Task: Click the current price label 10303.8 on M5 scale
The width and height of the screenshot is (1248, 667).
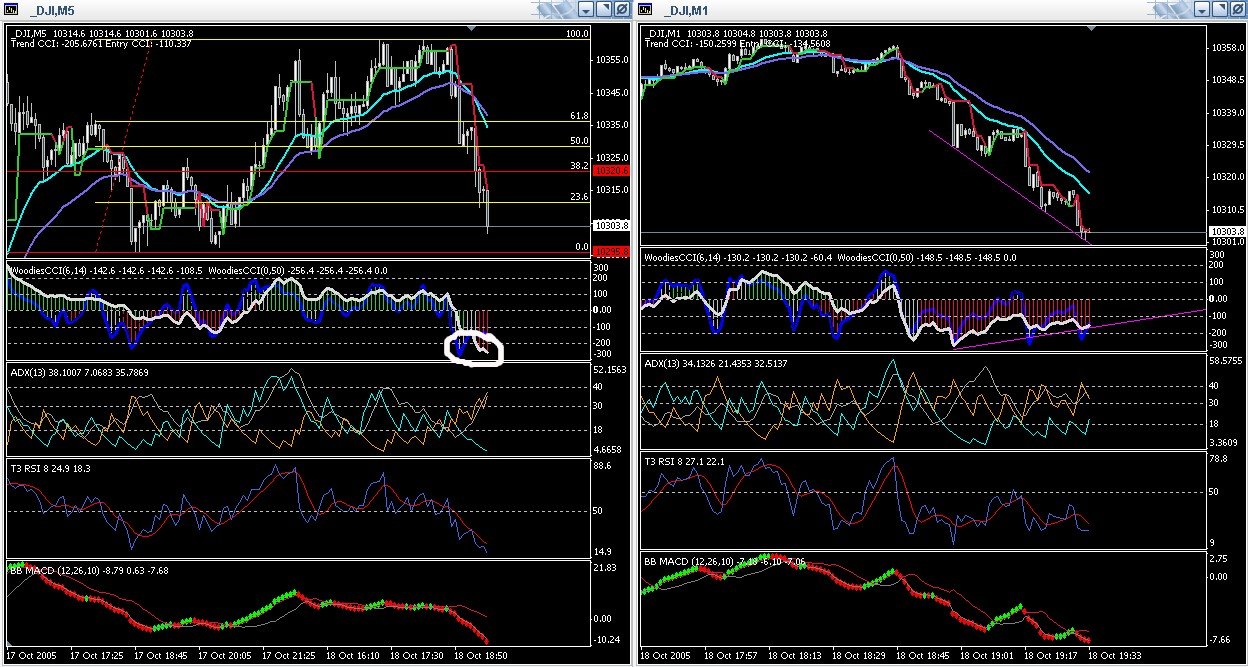Action: point(610,226)
